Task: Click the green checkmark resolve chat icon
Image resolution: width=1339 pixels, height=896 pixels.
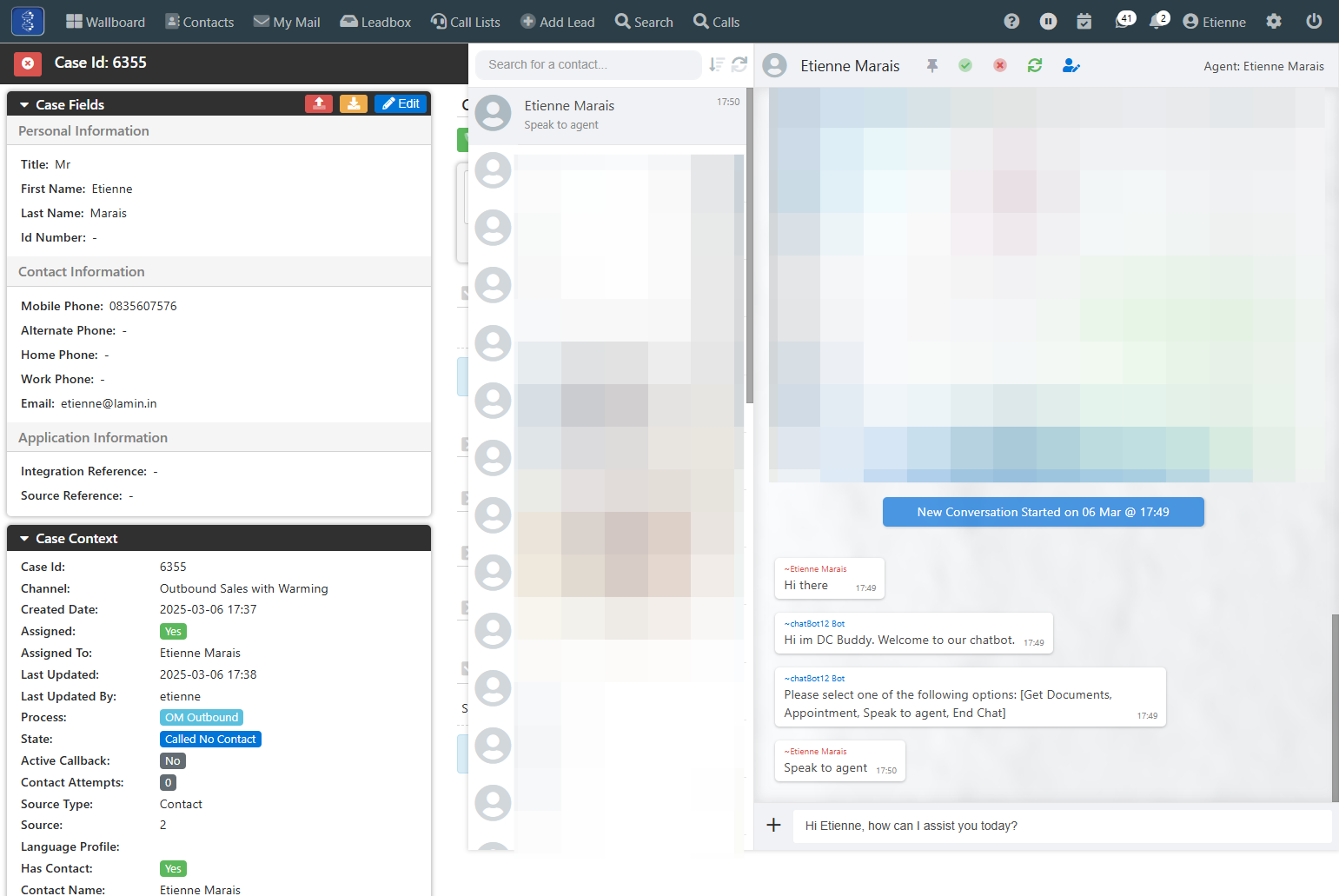Action: [x=965, y=65]
